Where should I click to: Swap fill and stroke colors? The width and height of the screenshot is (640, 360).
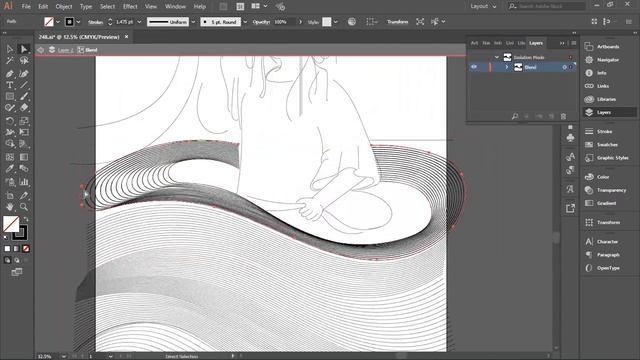(26, 220)
